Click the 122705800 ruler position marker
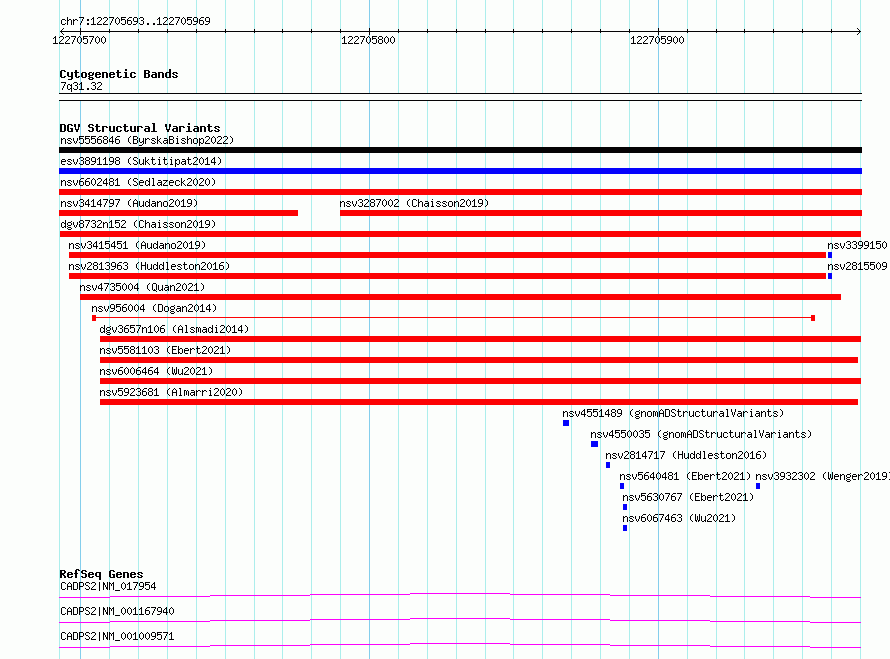Image resolution: width=890 pixels, height=659 pixels. pos(368,40)
